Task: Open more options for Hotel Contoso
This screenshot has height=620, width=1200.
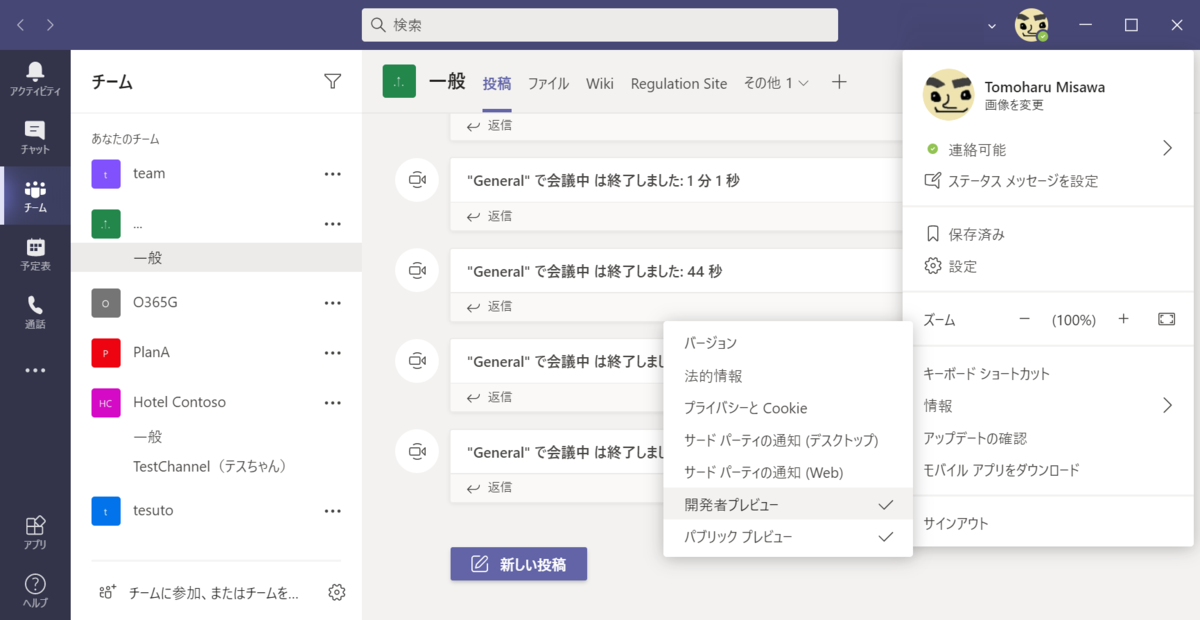Action: pyautogui.click(x=333, y=402)
